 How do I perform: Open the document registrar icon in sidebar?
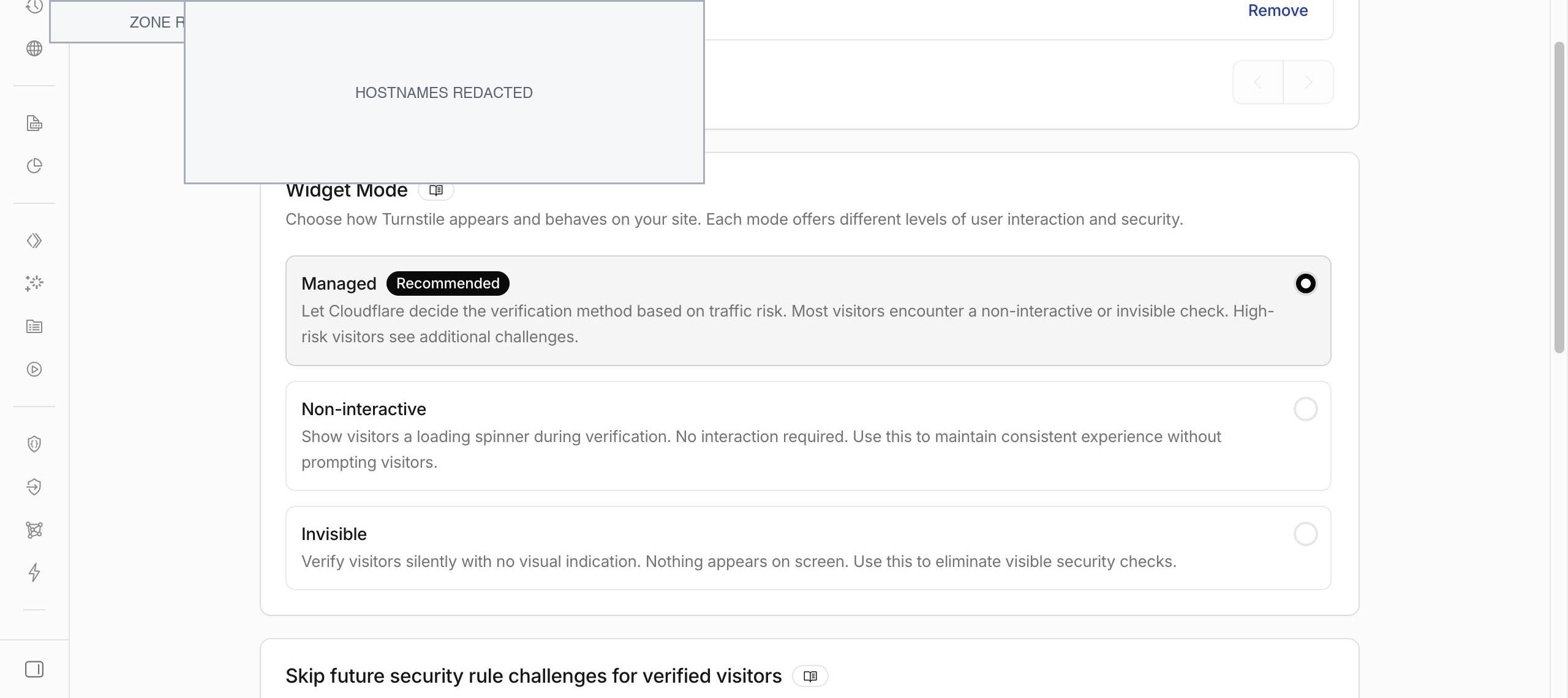pyautogui.click(x=34, y=123)
